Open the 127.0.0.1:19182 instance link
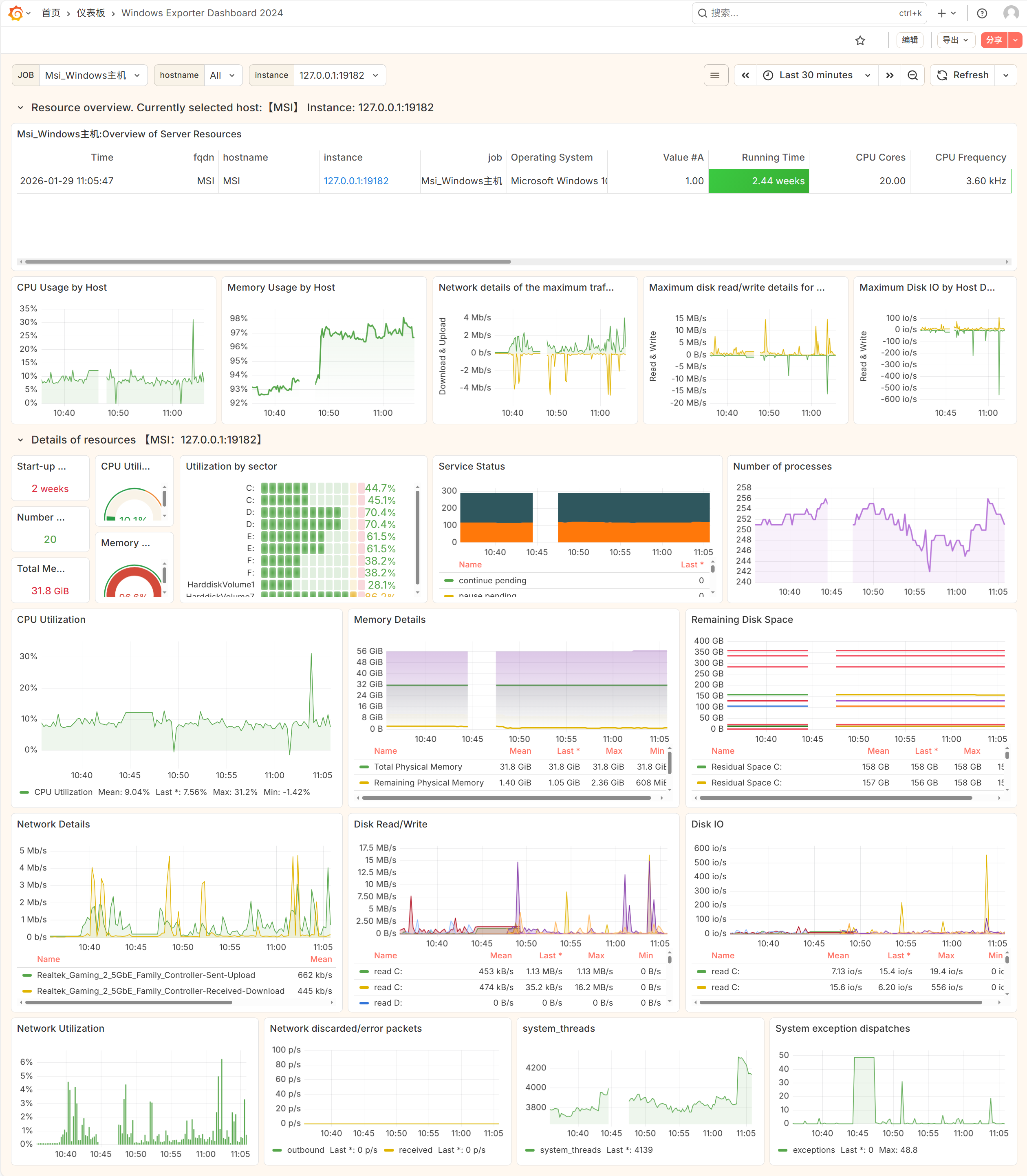Image resolution: width=1027 pixels, height=1176 pixels. tap(356, 181)
